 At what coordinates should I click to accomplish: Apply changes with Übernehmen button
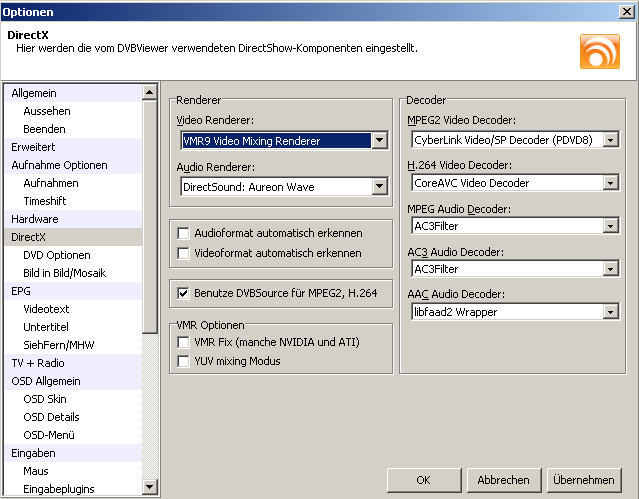(583, 480)
